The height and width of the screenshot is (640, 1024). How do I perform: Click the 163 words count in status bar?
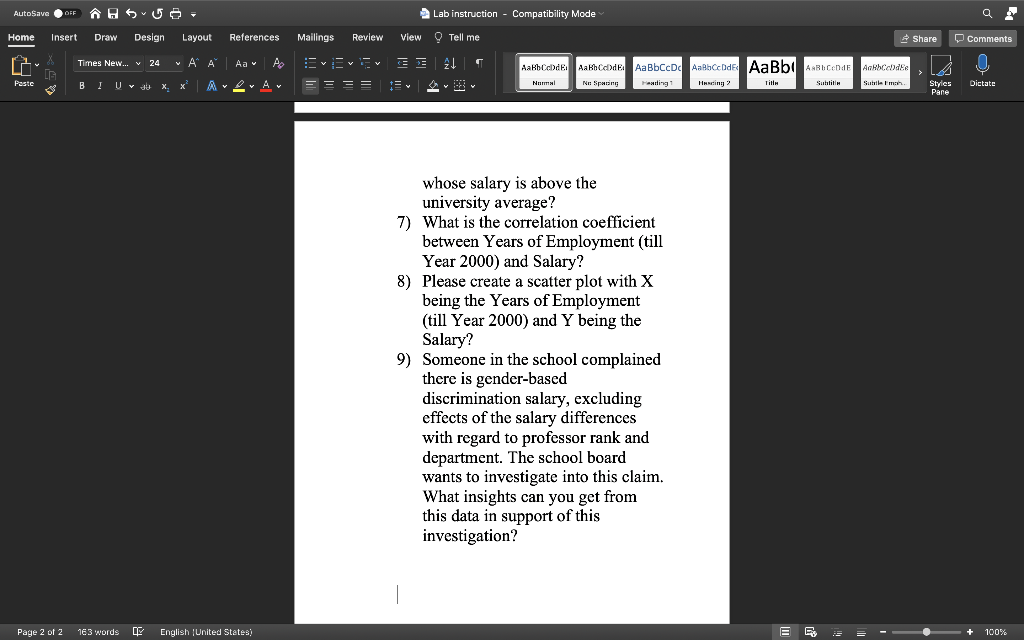(98, 632)
